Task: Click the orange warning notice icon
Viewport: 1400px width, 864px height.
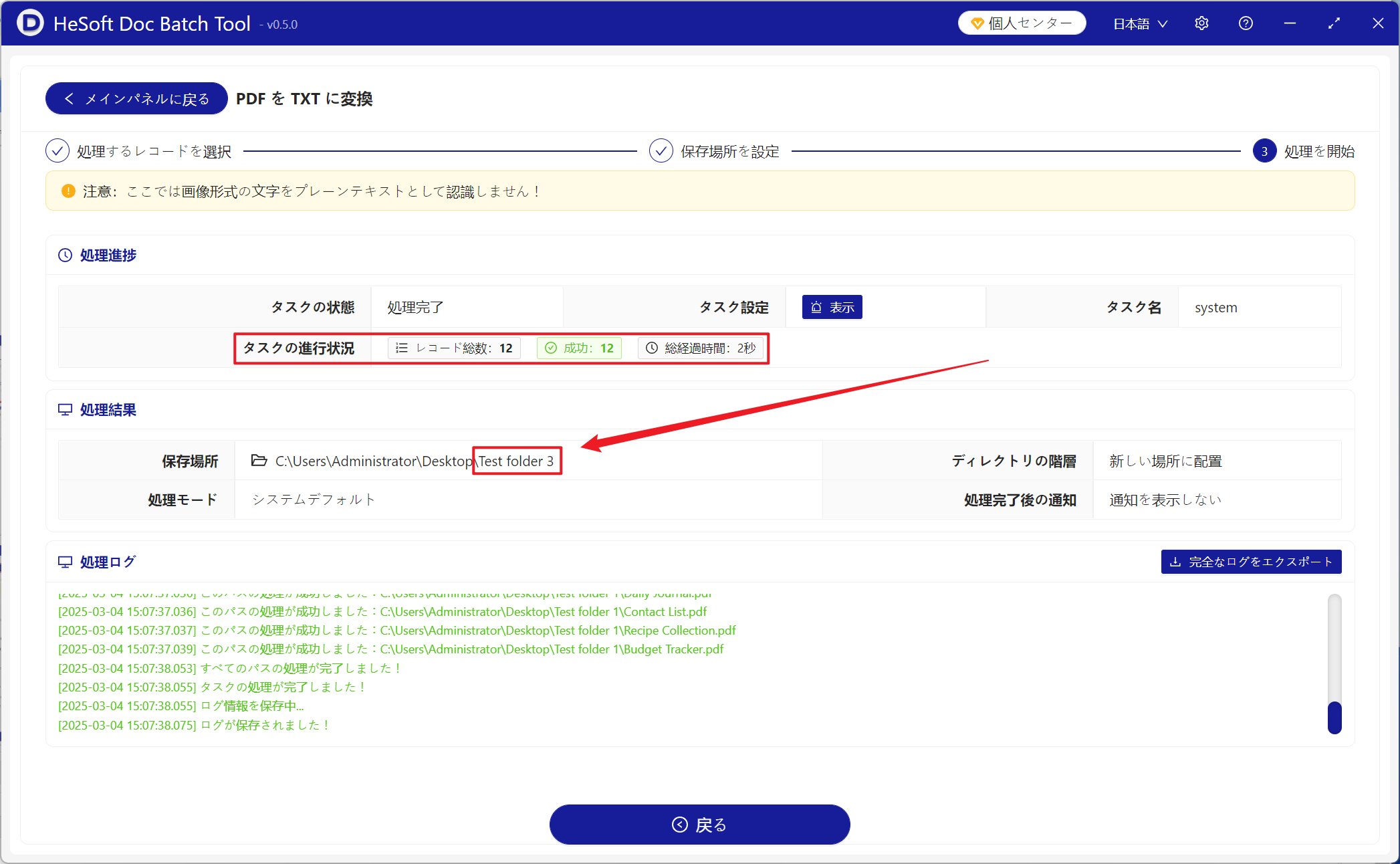Action: [x=68, y=191]
